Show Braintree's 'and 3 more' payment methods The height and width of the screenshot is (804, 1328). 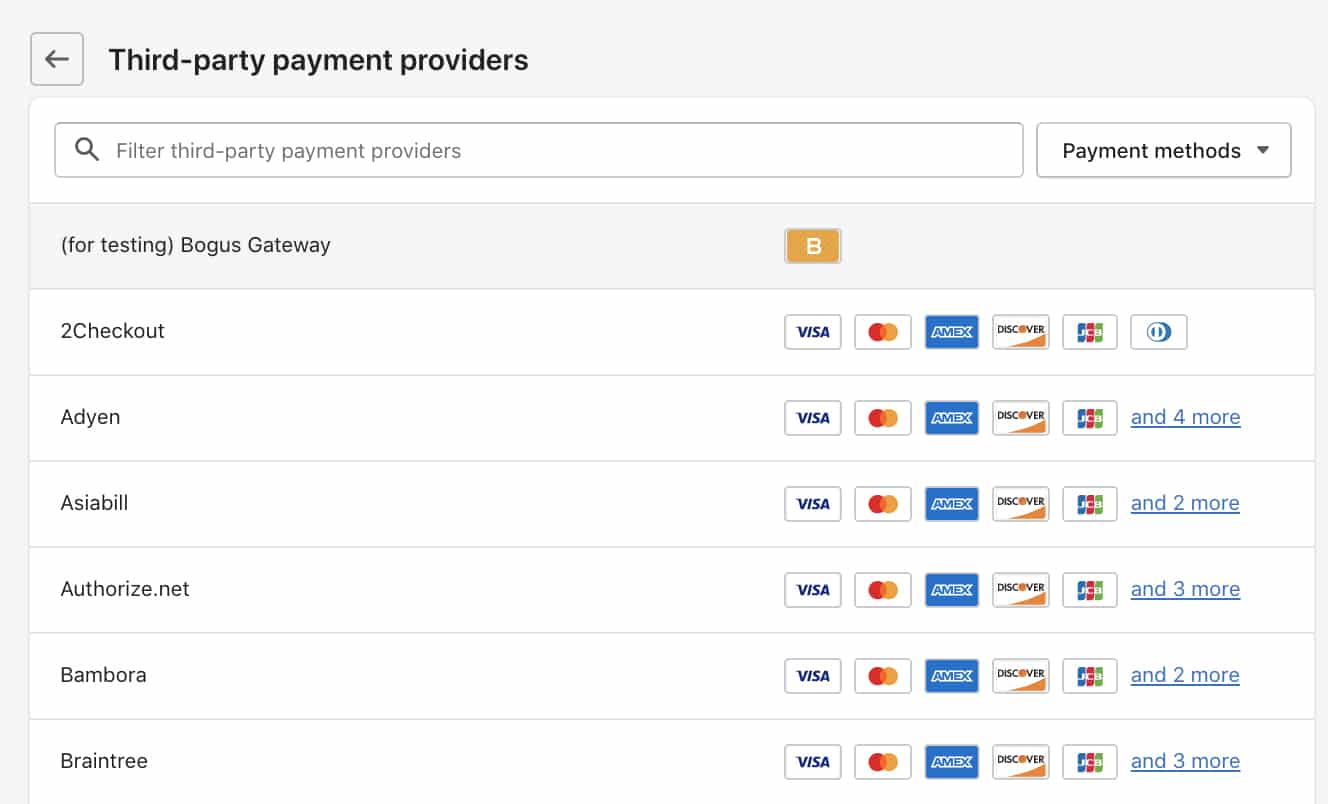[x=1185, y=761]
